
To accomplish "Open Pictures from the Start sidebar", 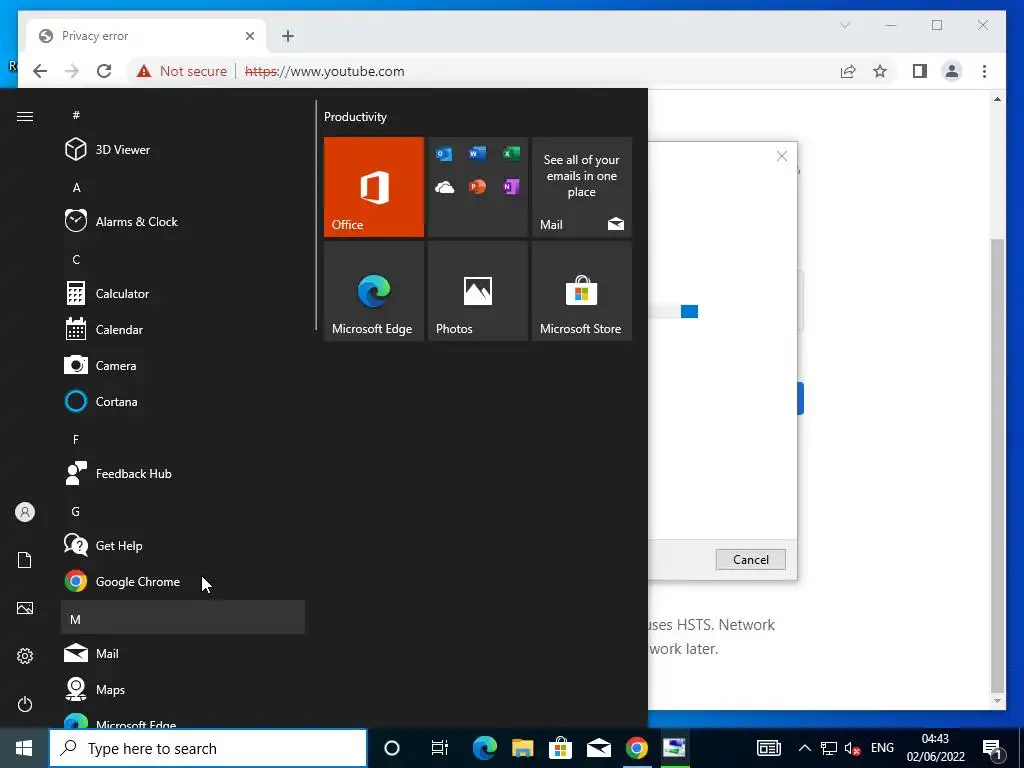I will coord(25,608).
